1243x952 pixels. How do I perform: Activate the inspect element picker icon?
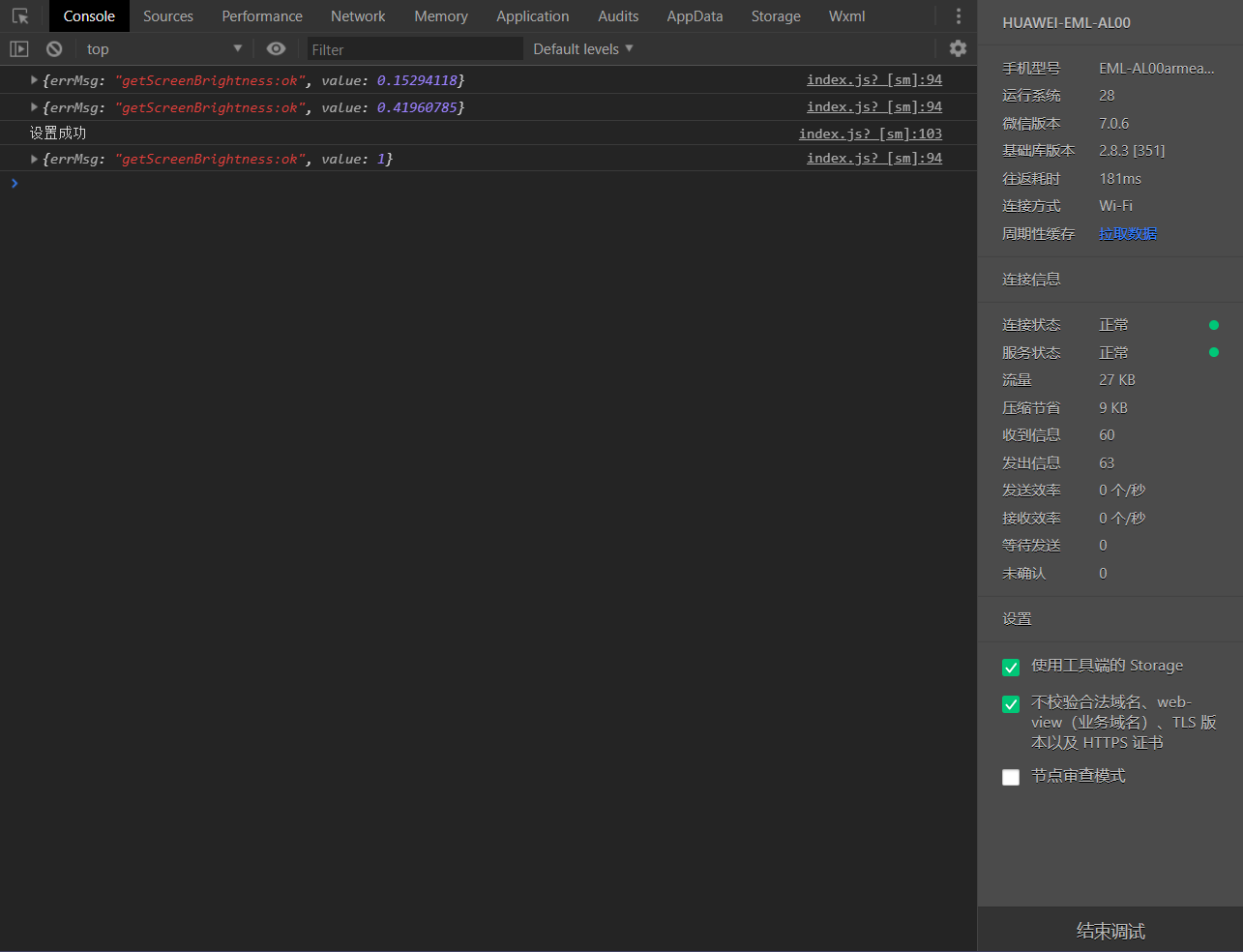19,16
